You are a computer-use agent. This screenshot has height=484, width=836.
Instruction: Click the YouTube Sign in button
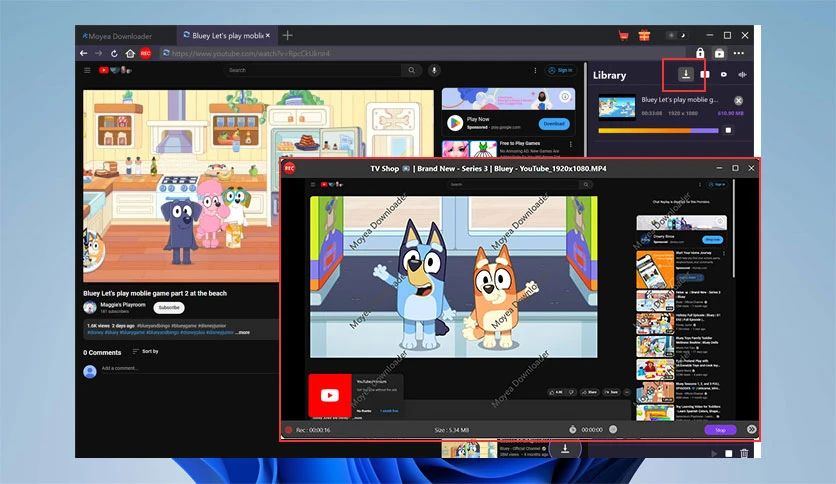(560, 70)
